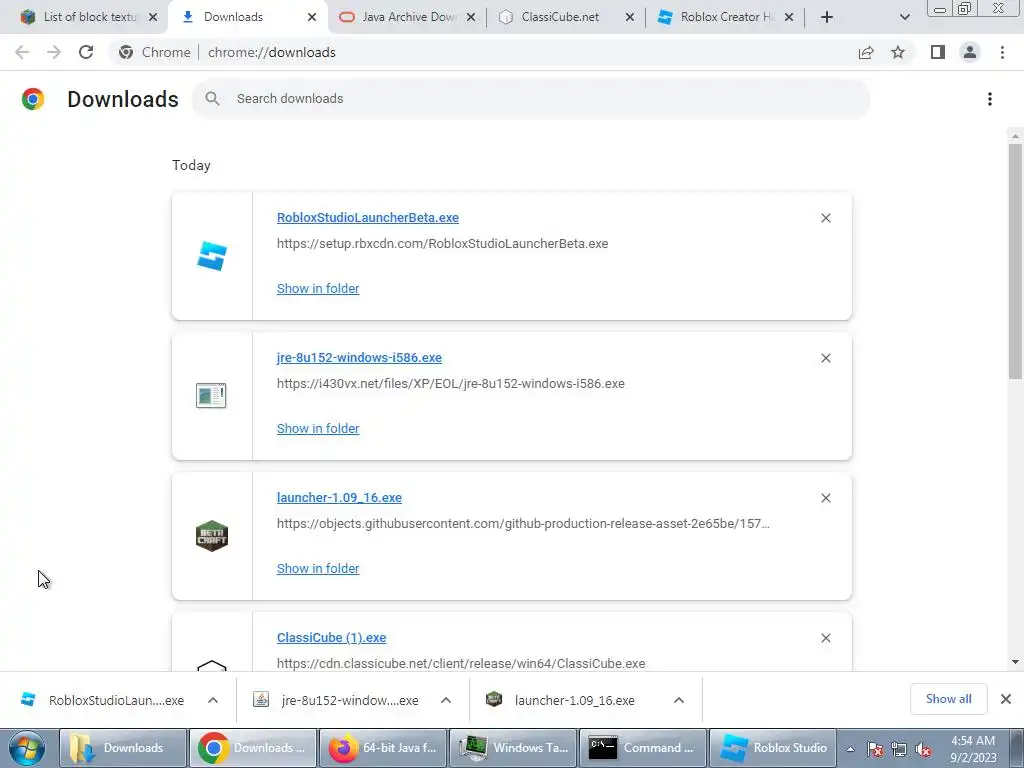Expand options for launcher-1.09_16.exe shelf item
Image resolution: width=1024 pixels, height=768 pixels.
pos(679,700)
